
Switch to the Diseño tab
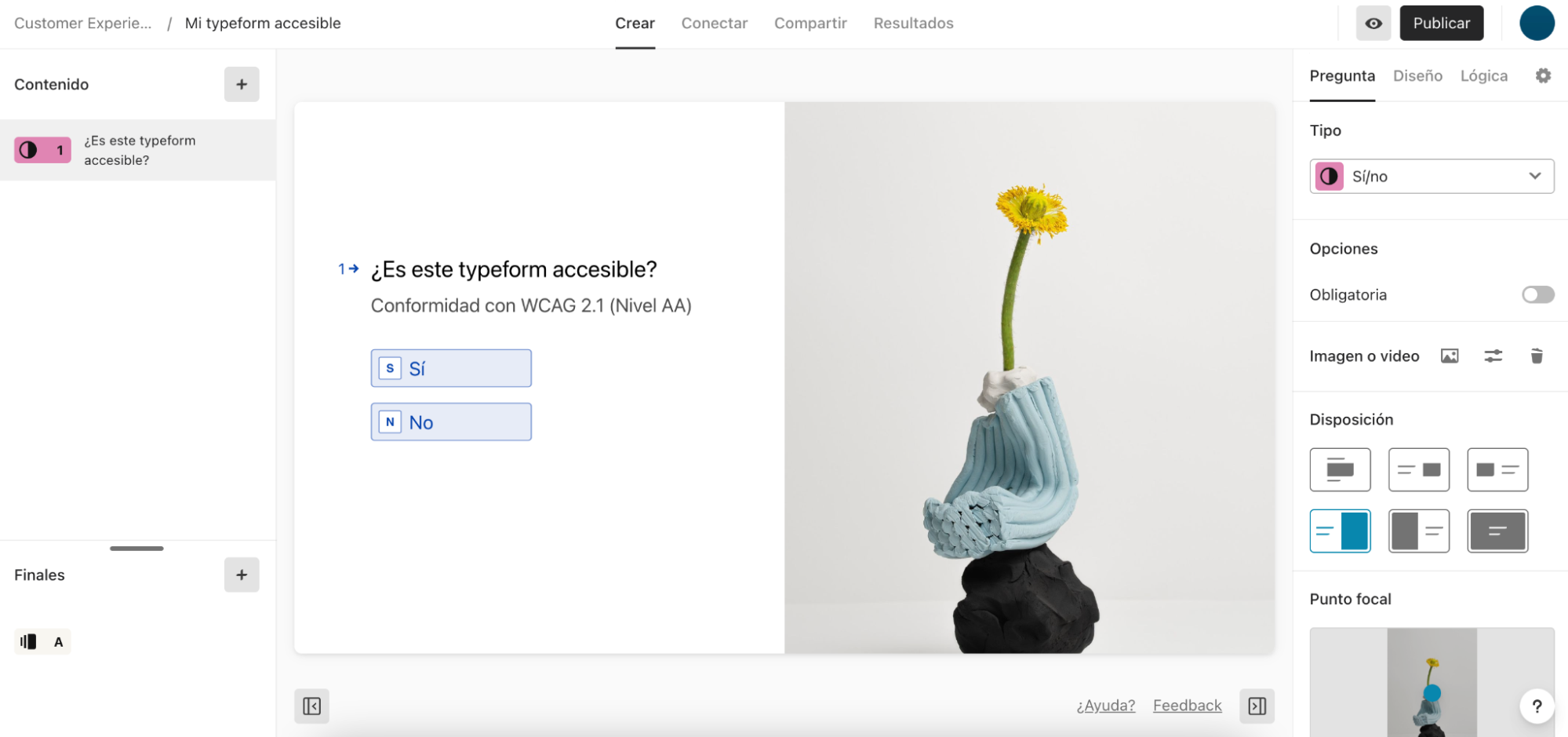pos(1417,75)
